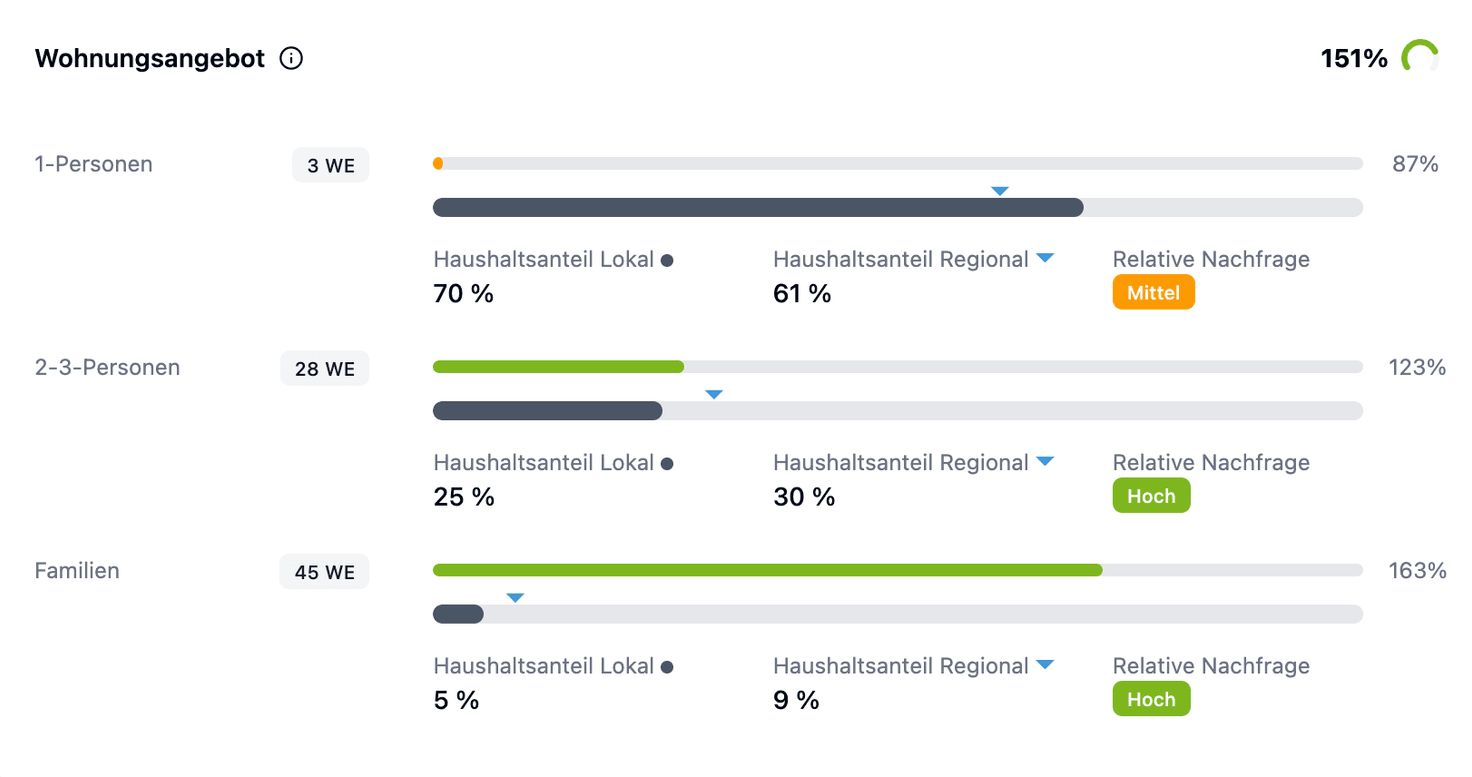The width and height of the screenshot is (1472, 777).
Task: Select the 28 WE badge
Action: click(x=325, y=368)
